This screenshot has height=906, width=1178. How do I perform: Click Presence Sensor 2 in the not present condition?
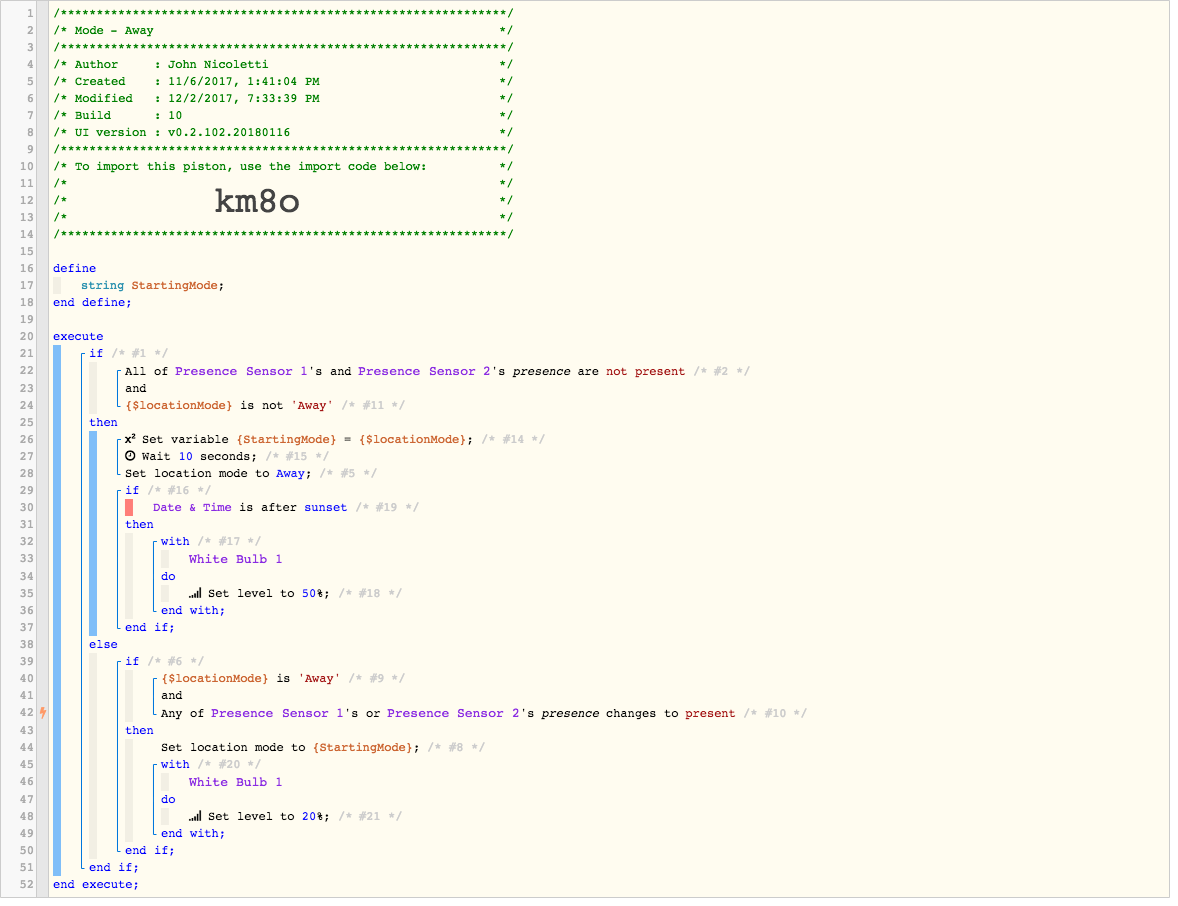(424, 371)
